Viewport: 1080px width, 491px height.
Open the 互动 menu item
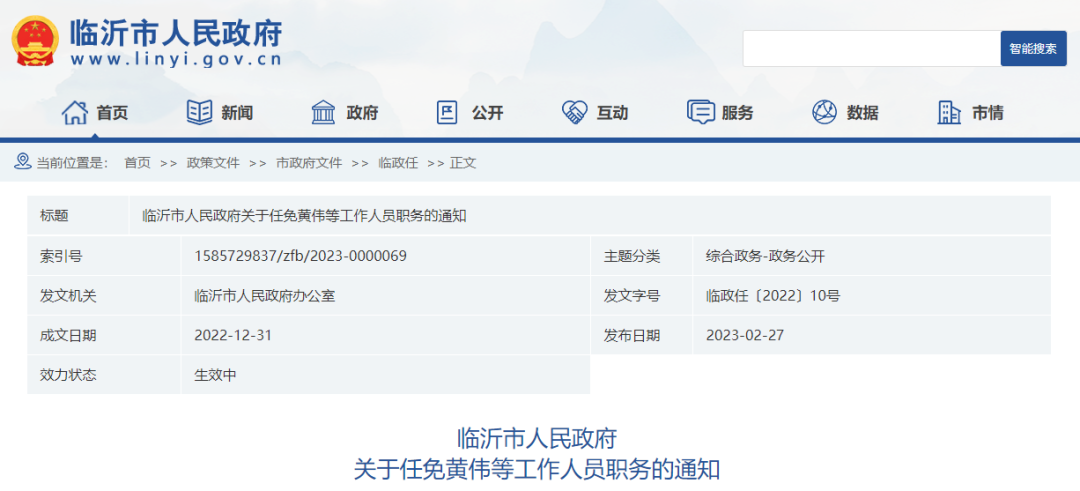[612, 113]
